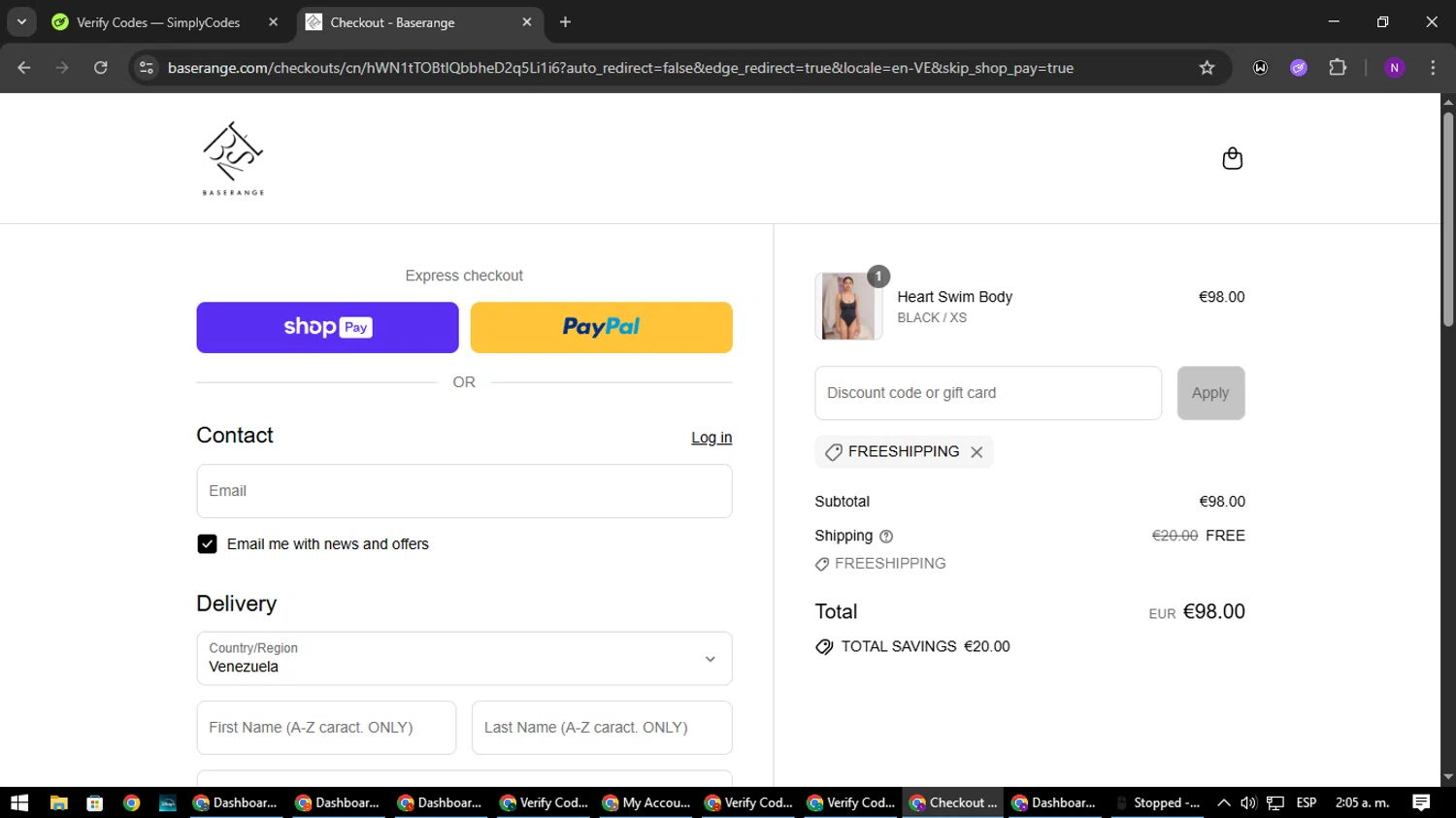Pay with the PayPal button

[601, 327]
